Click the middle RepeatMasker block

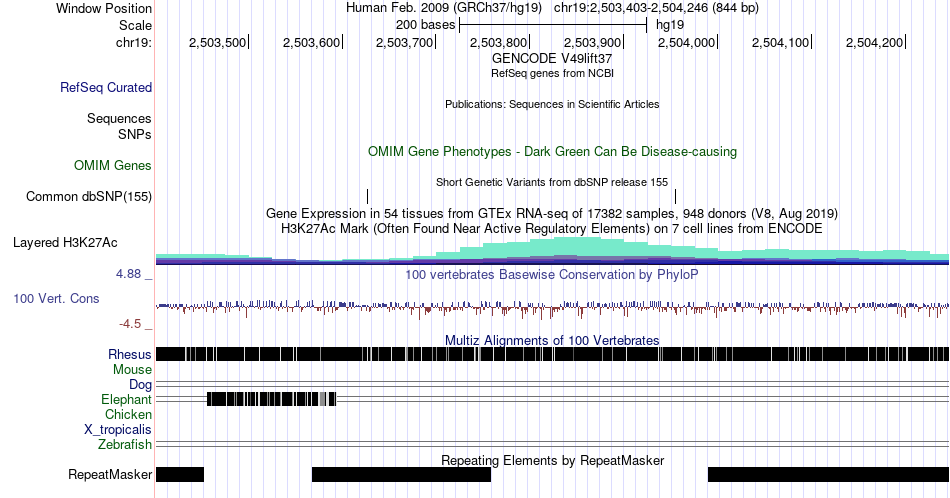point(401,474)
